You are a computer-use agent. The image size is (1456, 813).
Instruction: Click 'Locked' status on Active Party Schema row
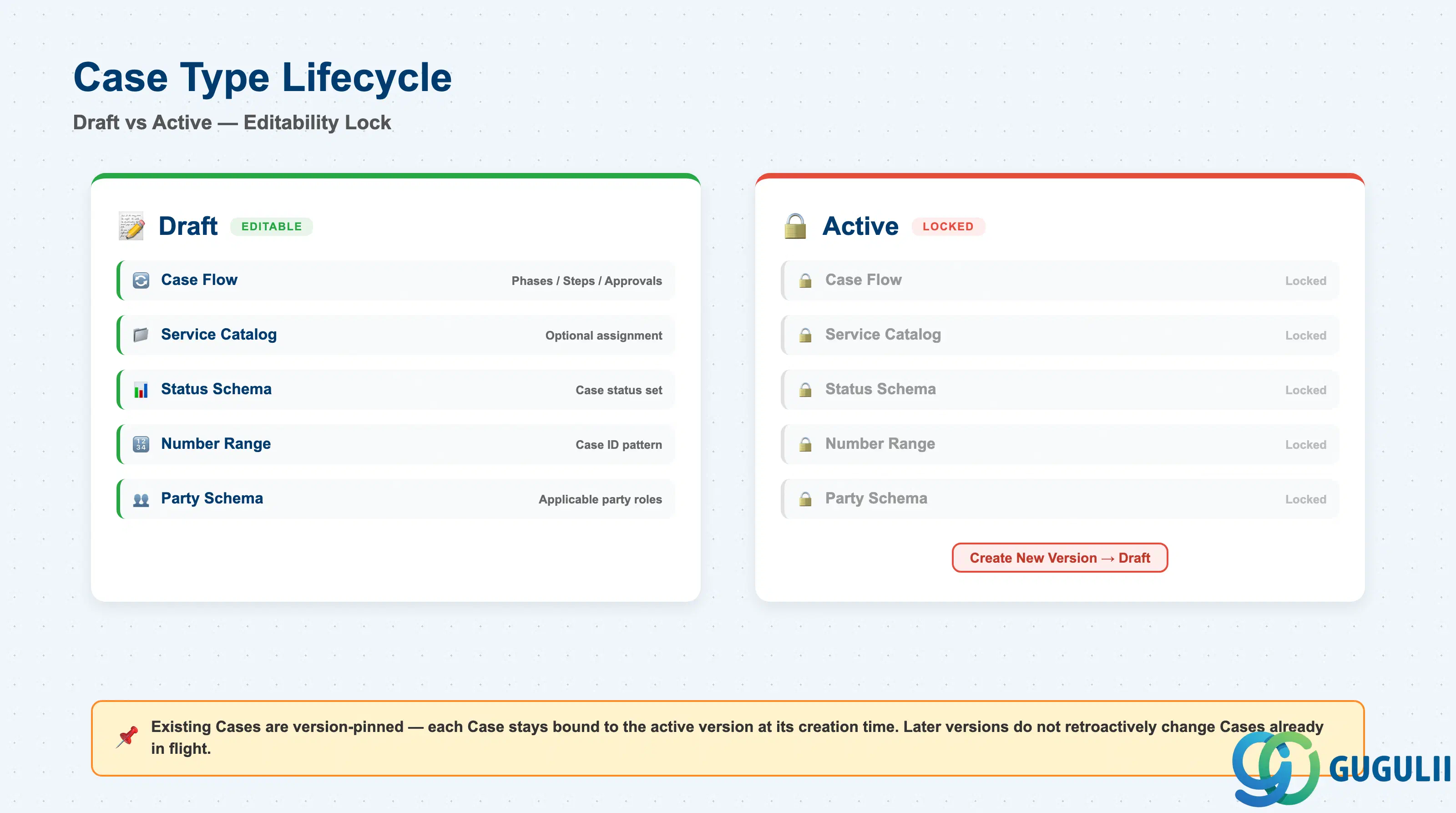click(x=1305, y=499)
